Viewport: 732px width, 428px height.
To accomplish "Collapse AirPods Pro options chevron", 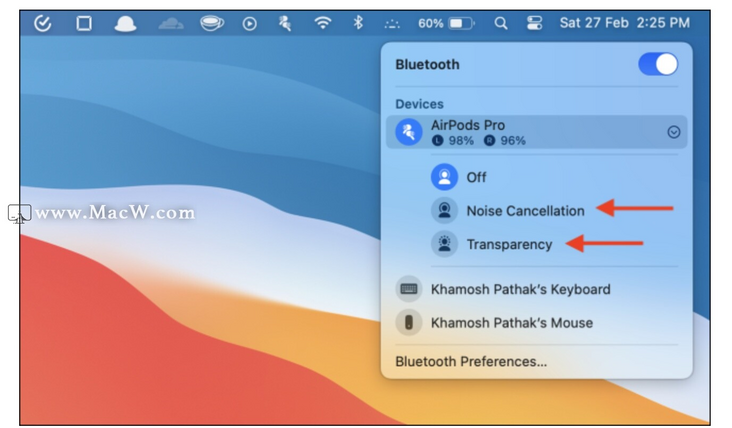I will (673, 132).
